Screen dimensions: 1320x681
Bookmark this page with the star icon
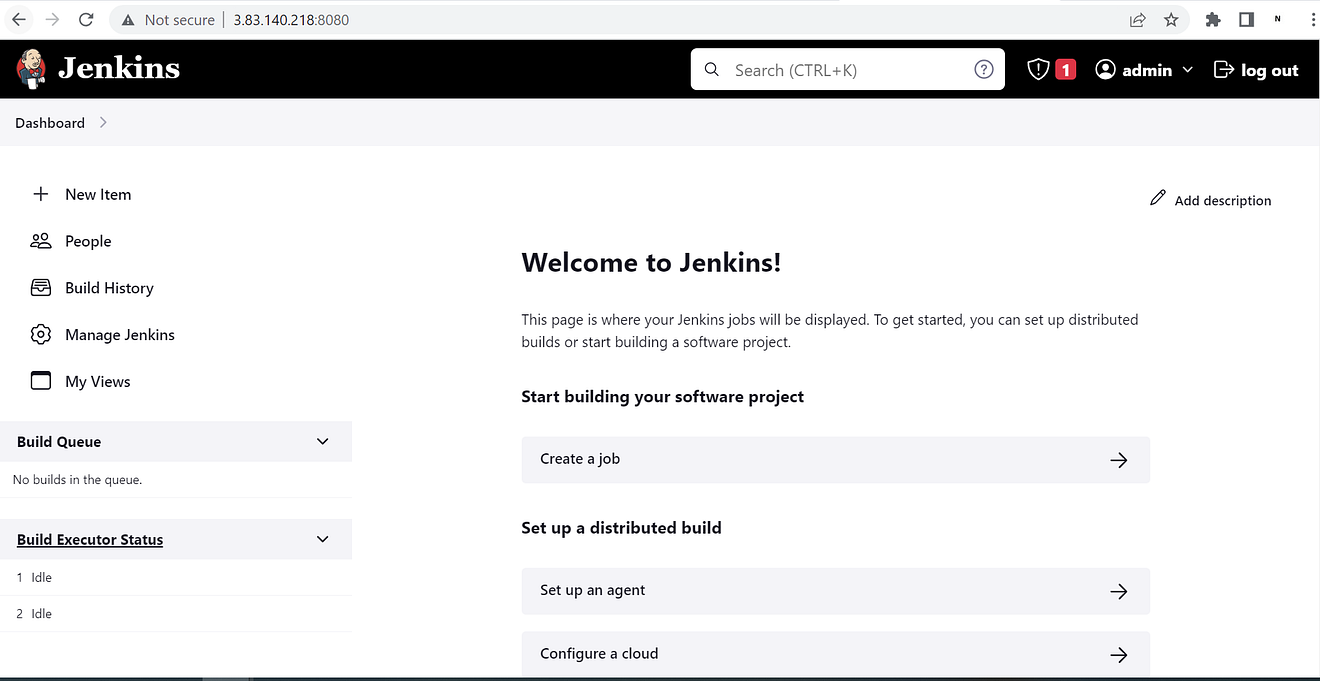point(1172,19)
